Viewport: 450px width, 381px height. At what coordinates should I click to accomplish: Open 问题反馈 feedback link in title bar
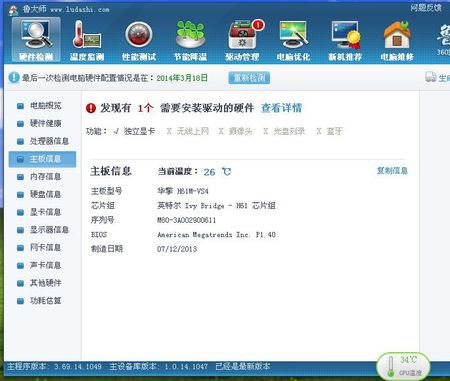(x=426, y=7)
